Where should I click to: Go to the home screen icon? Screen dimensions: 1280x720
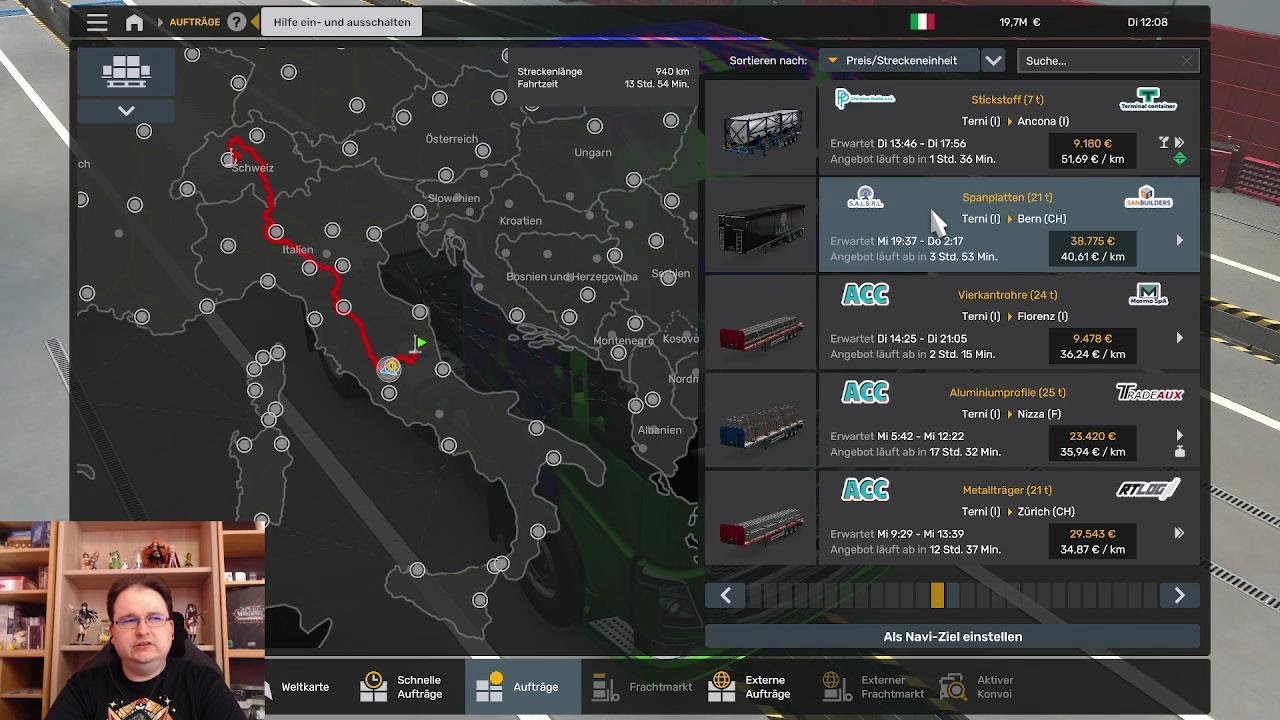pyautogui.click(x=134, y=22)
